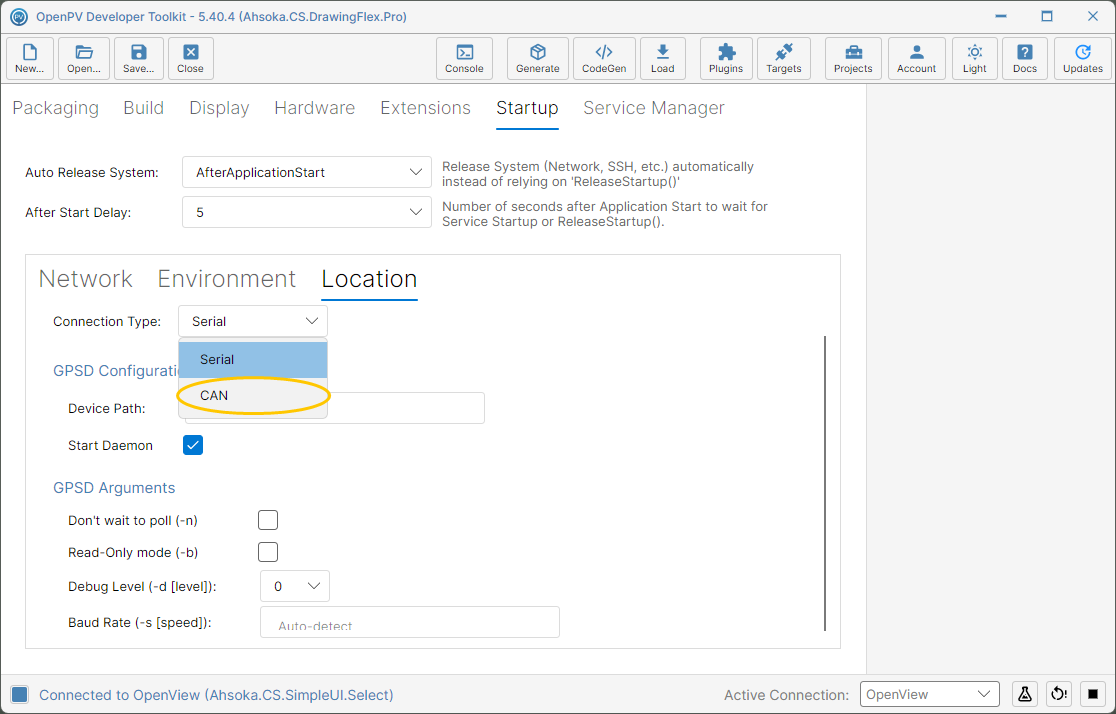Open the Debug Level dropdown

pos(295,586)
